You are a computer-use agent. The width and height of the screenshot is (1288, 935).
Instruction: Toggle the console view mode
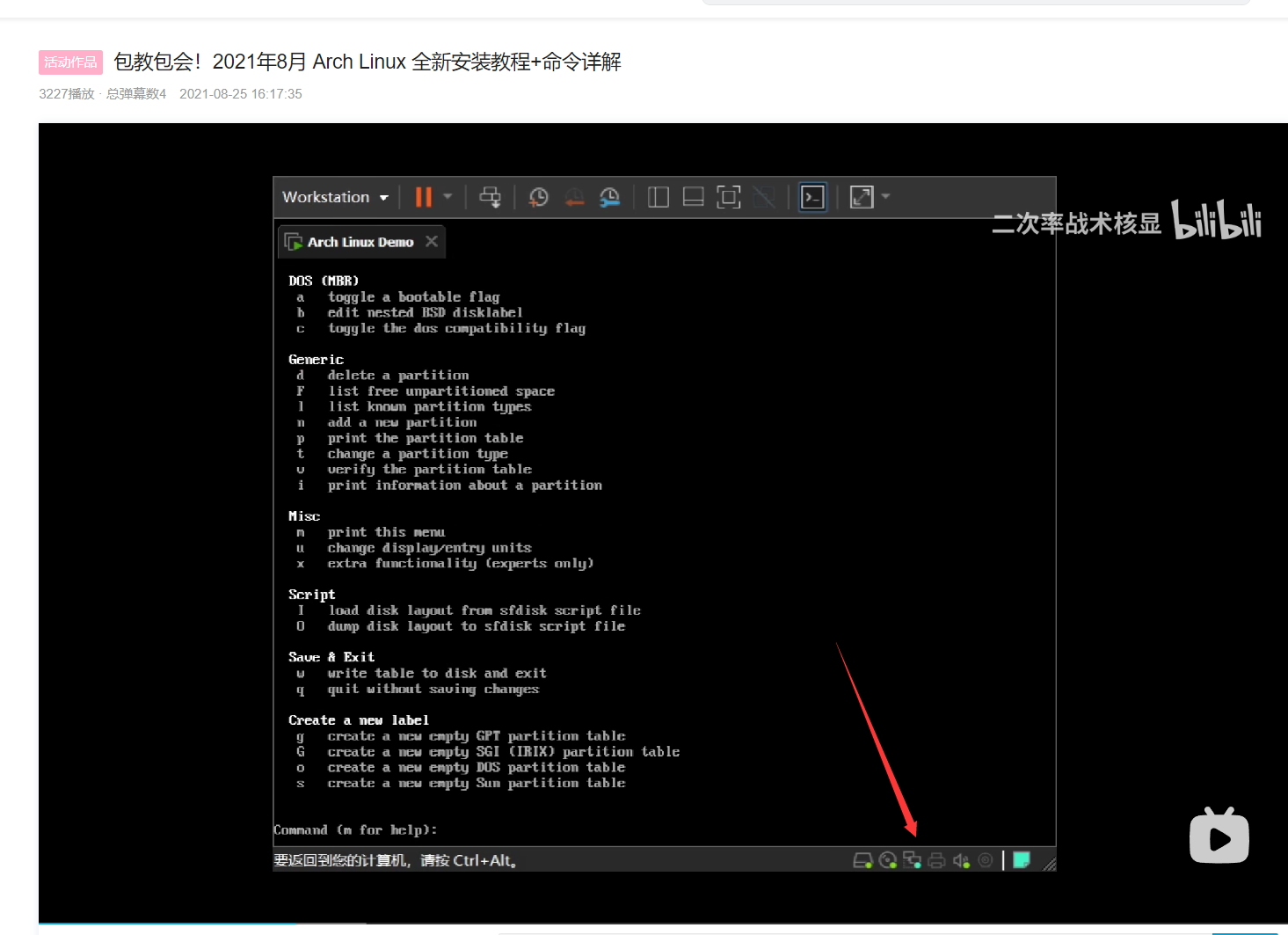coord(812,197)
